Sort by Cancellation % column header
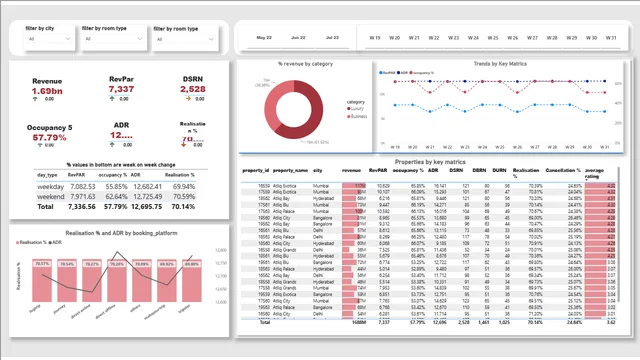This screenshot has height=360, width=640. [x=563, y=170]
